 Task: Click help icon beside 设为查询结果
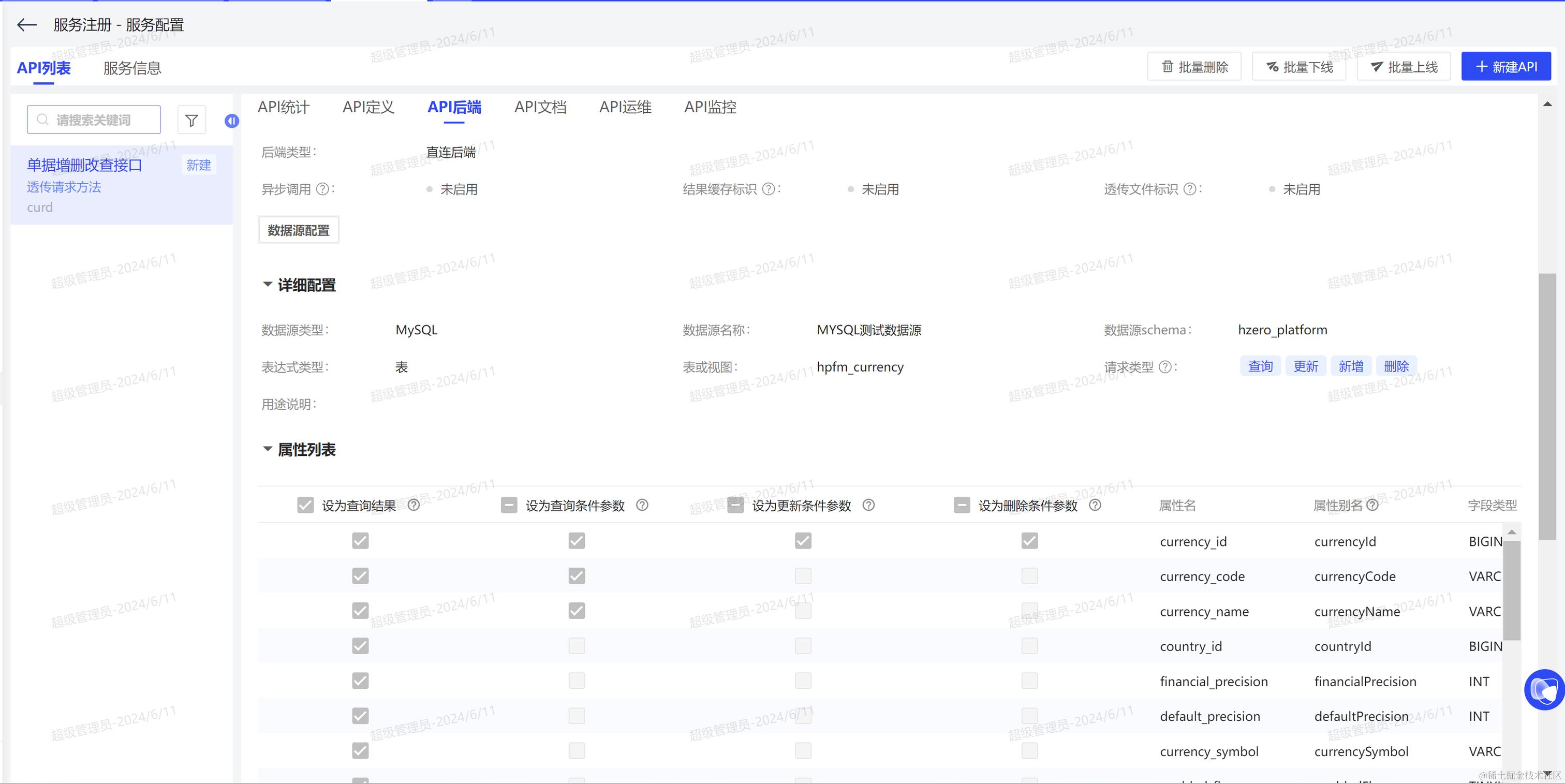pyautogui.click(x=414, y=505)
